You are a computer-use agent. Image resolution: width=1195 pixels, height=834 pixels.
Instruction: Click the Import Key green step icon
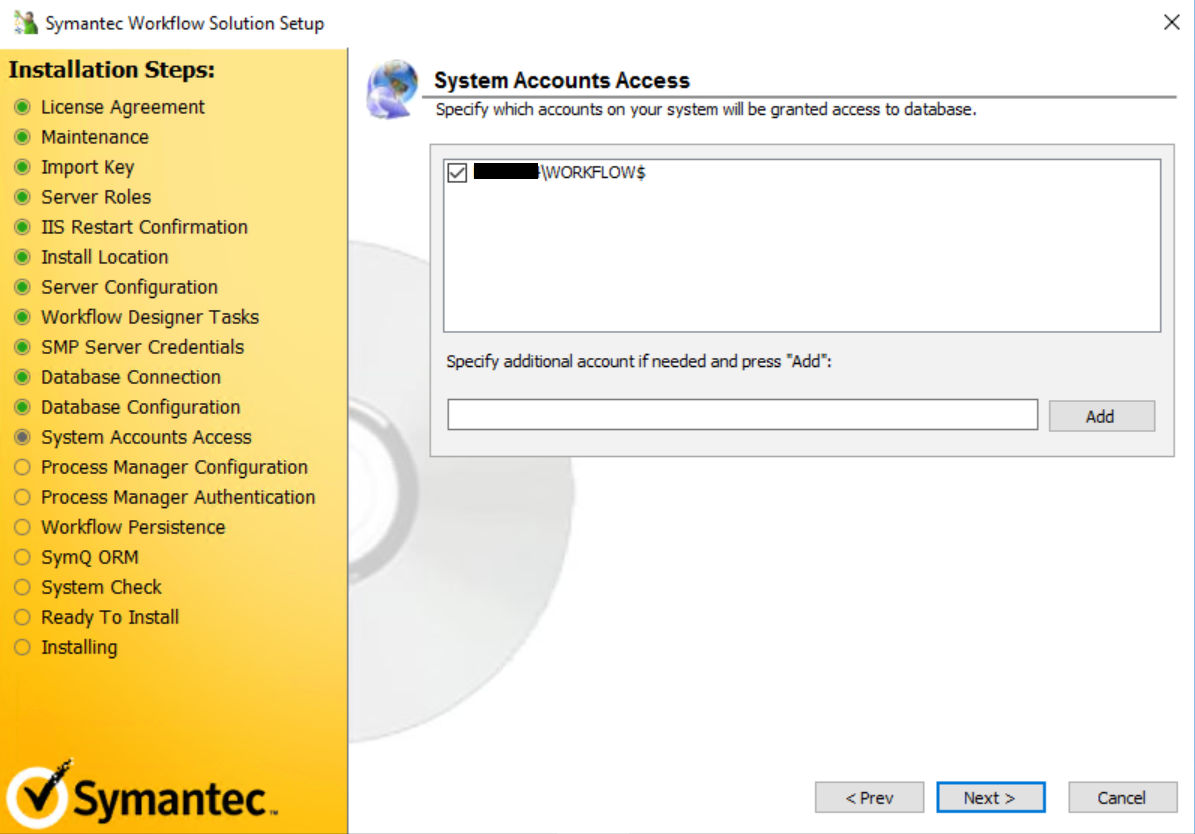(x=23, y=167)
